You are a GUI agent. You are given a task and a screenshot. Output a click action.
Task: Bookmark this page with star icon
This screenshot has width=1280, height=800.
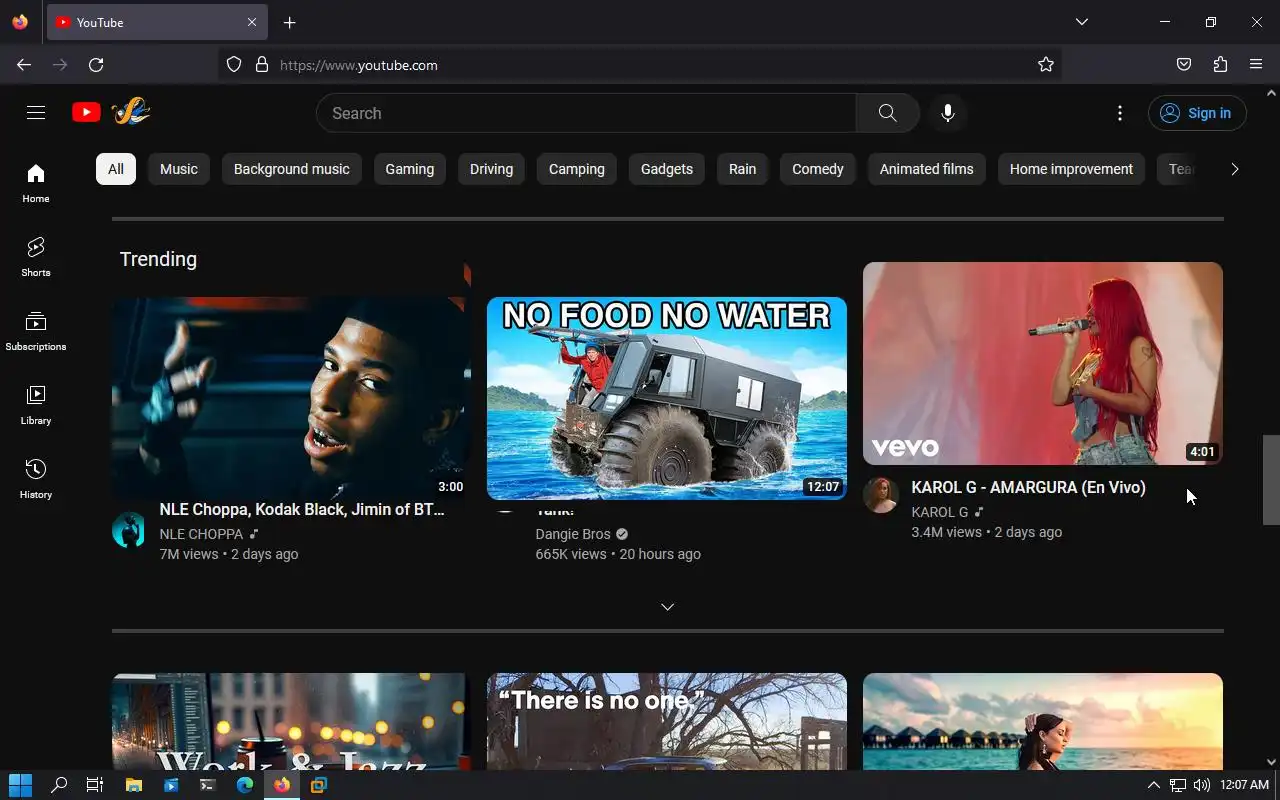1046,65
